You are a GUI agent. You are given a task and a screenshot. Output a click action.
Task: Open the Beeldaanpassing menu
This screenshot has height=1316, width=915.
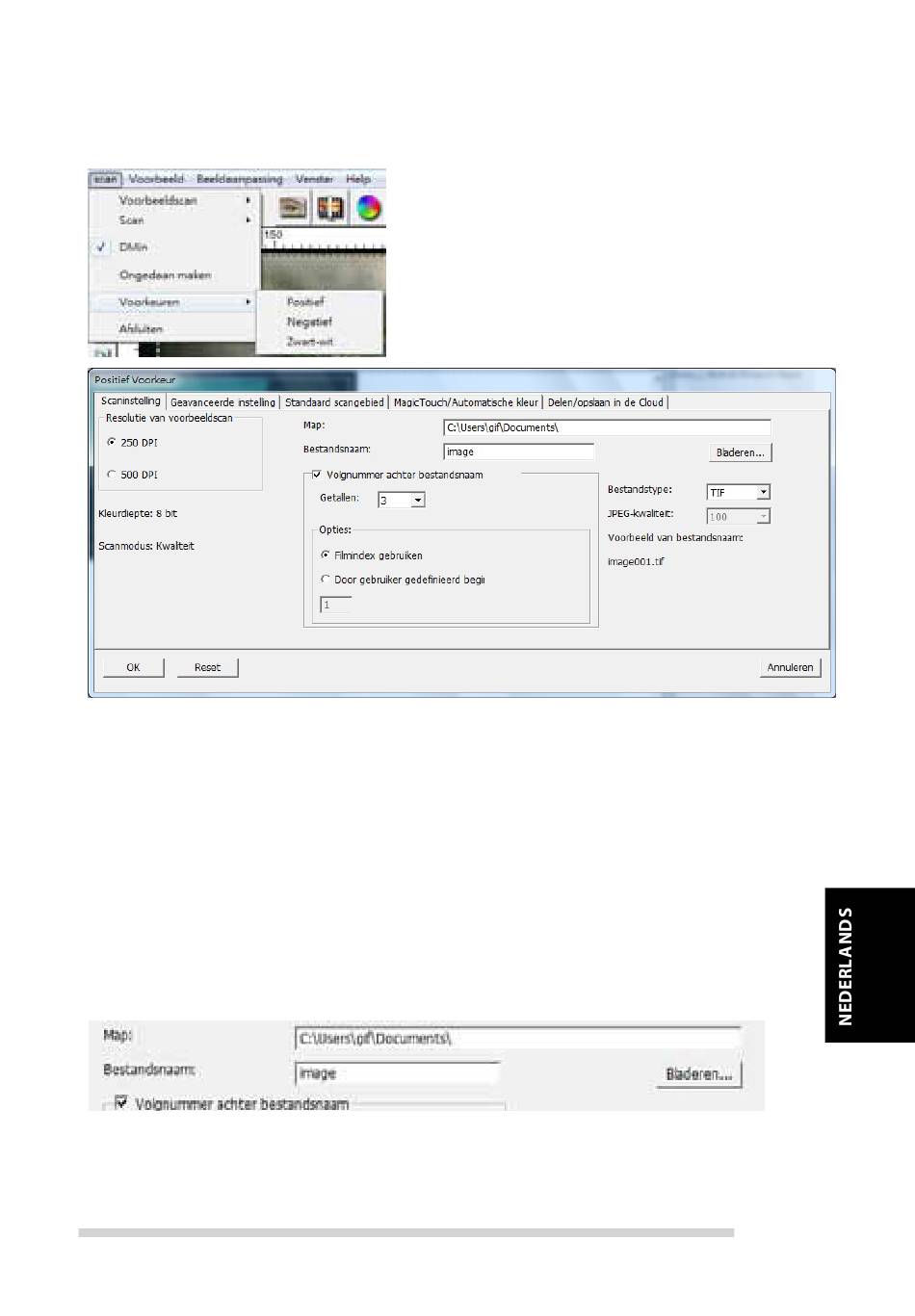coord(240,179)
